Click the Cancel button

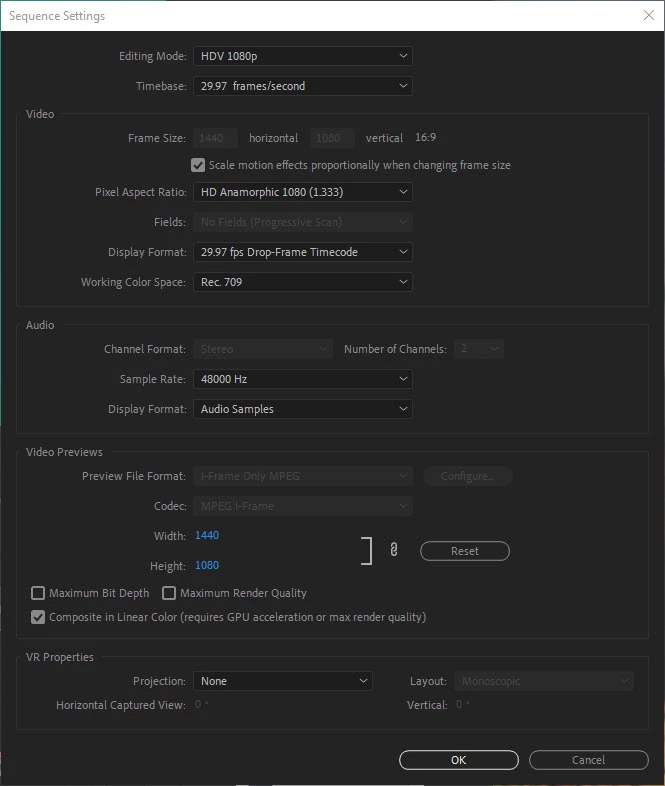tap(589, 760)
